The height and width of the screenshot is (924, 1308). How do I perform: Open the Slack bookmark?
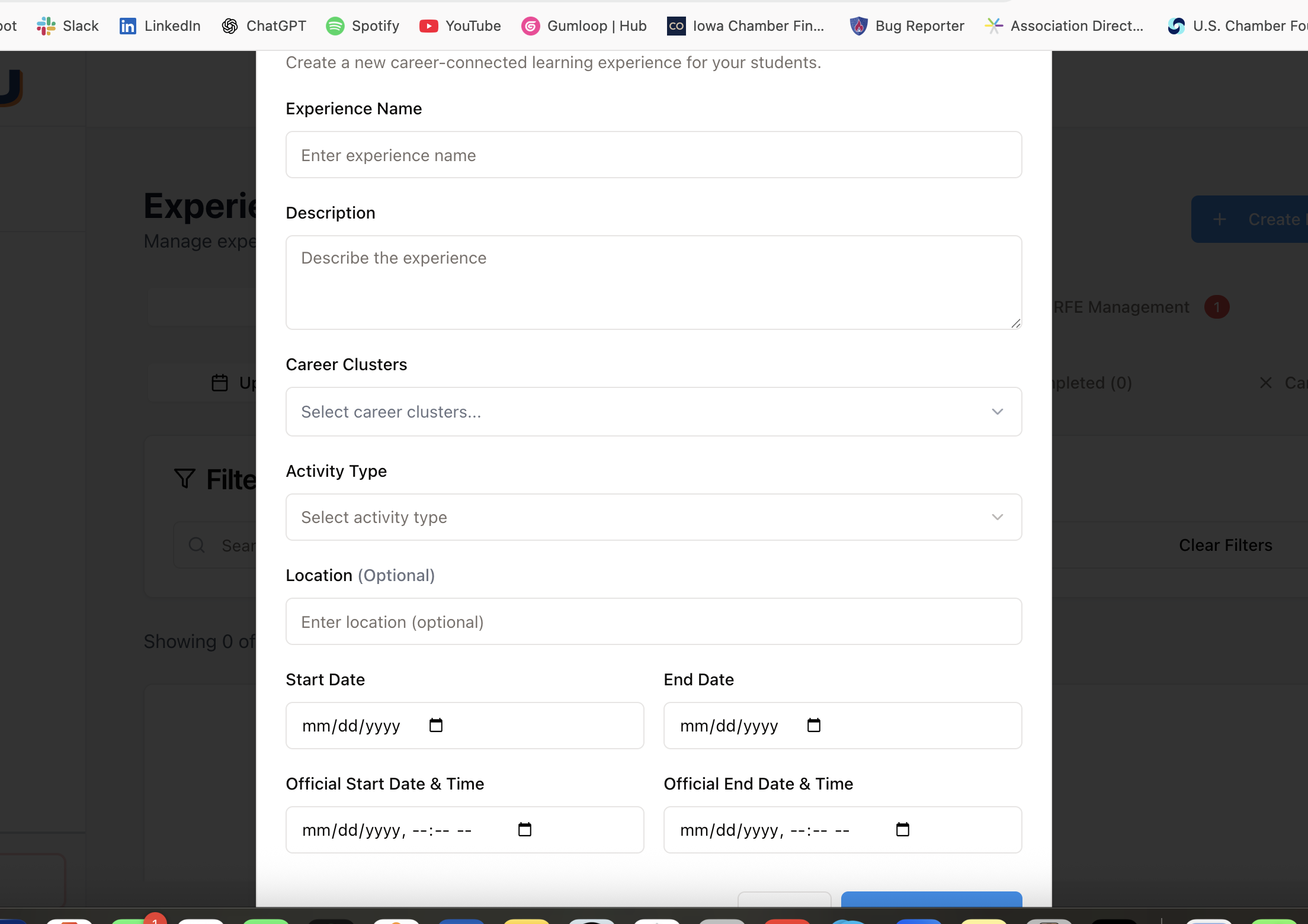[68, 26]
